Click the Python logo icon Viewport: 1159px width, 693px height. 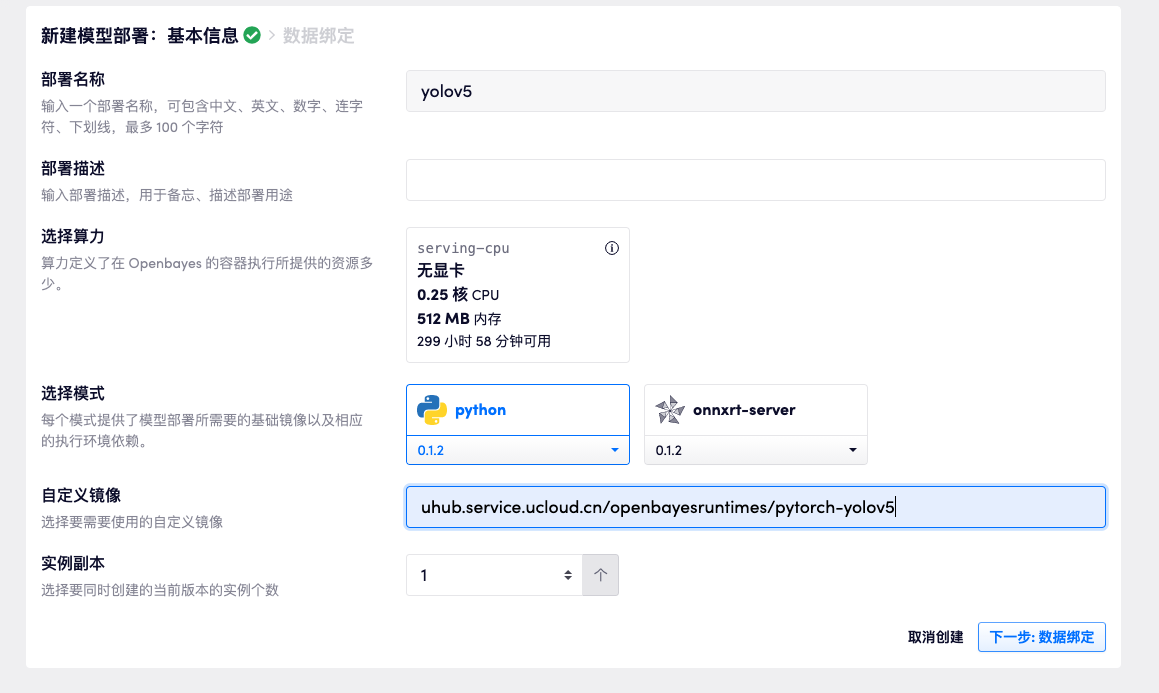pyautogui.click(x=432, y=410)
